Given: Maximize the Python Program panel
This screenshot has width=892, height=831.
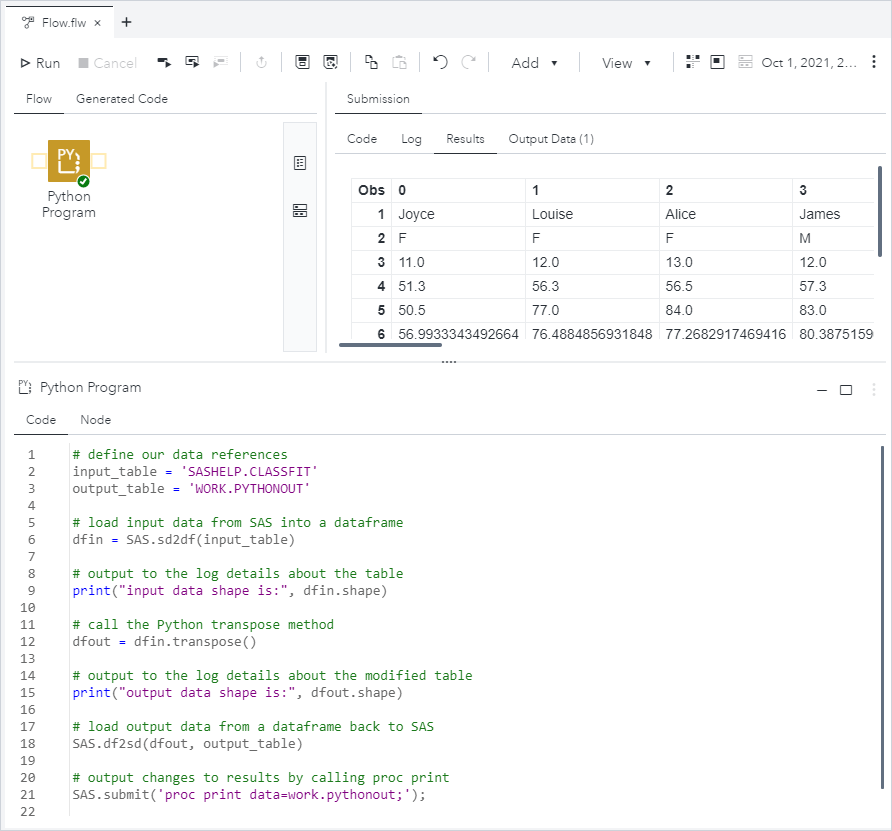Looking at the screenshot, I should click(x=846, y=389).
